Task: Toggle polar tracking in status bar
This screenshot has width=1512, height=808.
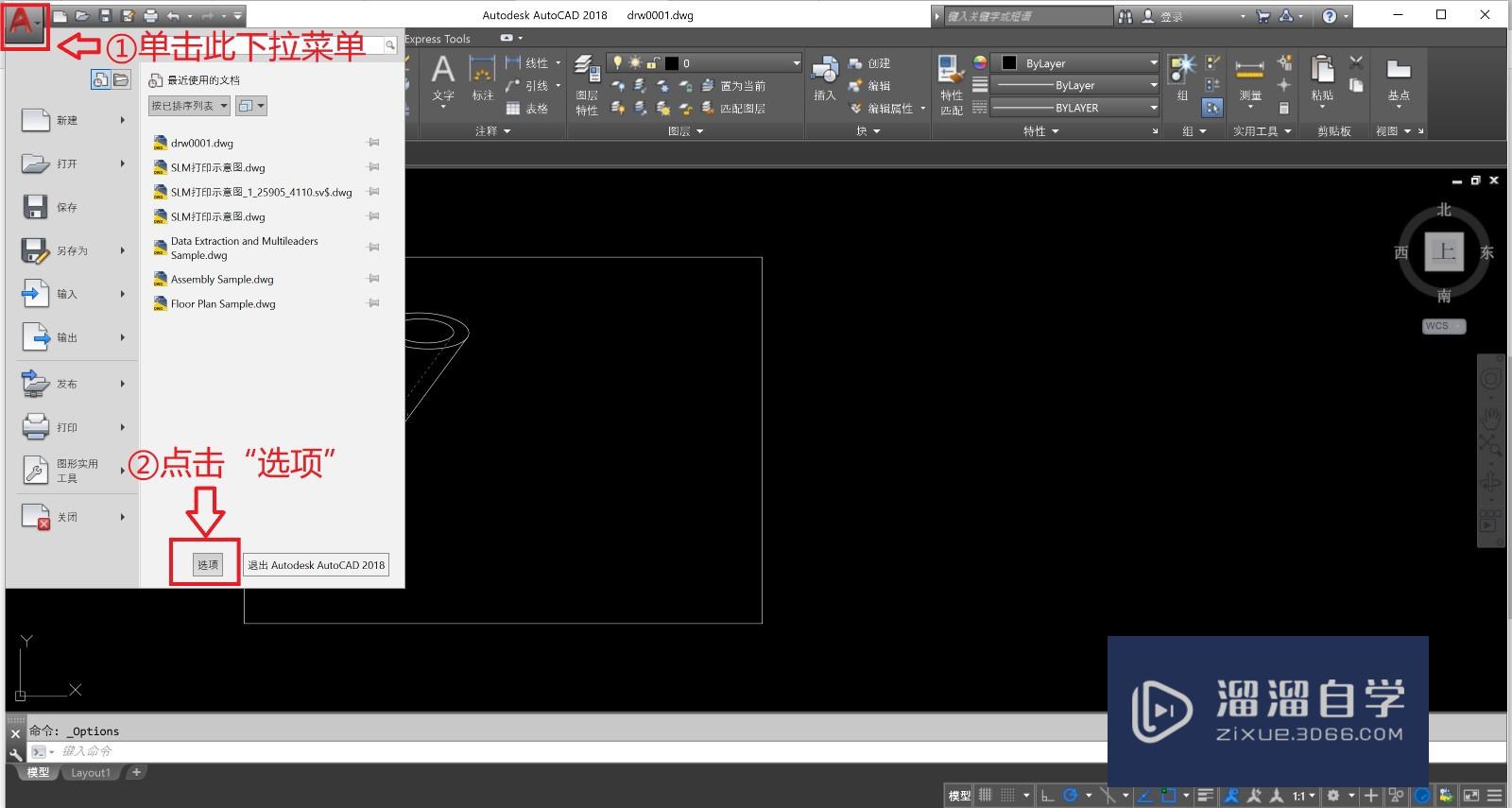Action: tap(1070, 796)
